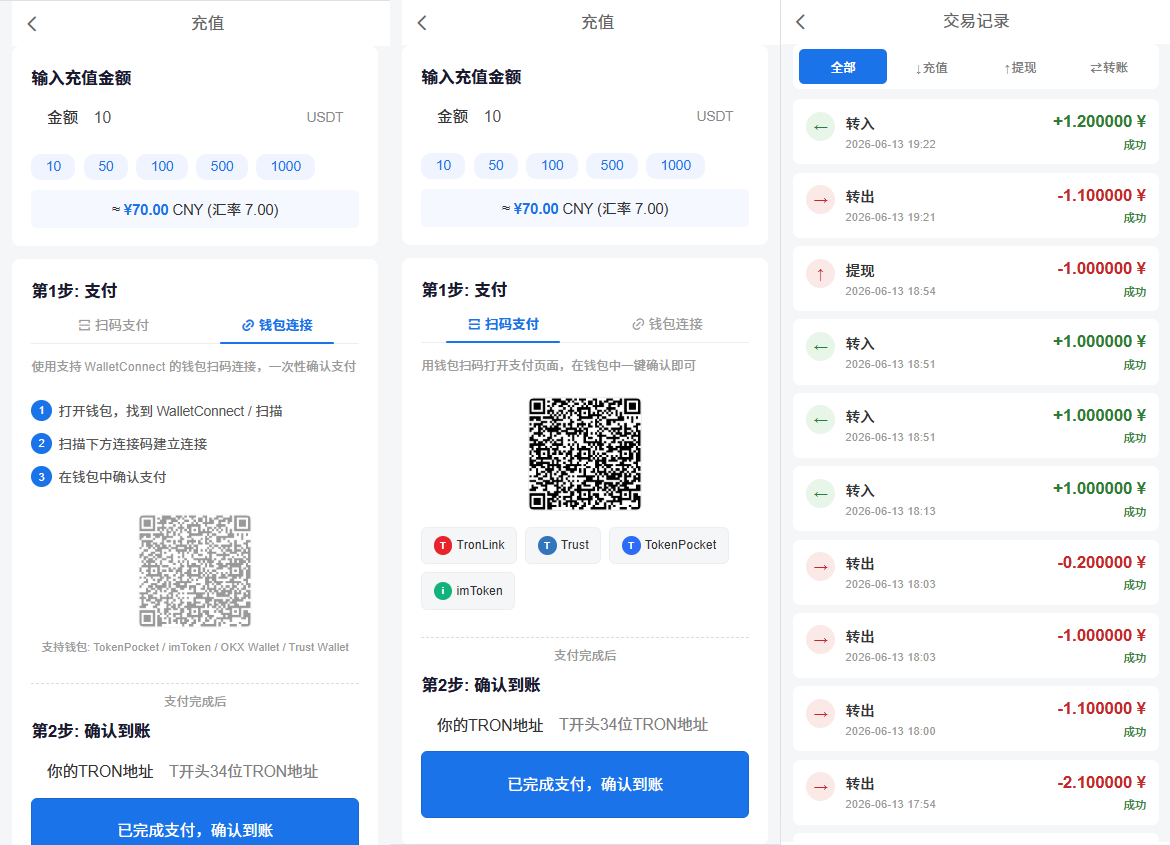
Task: Click the WalletConnect QR code in the left panel
Action: 195,570
